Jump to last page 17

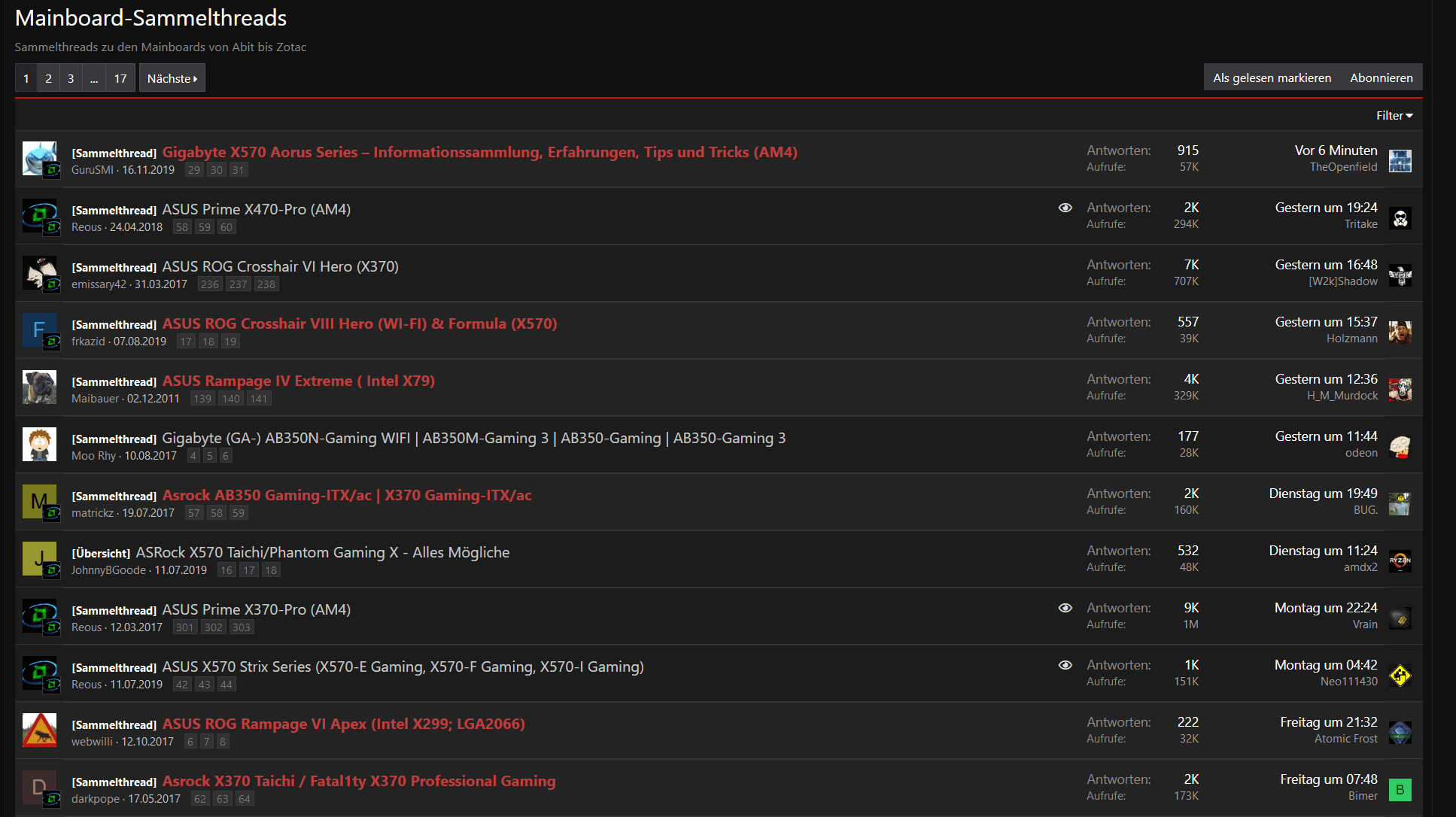tap(120, 78)
